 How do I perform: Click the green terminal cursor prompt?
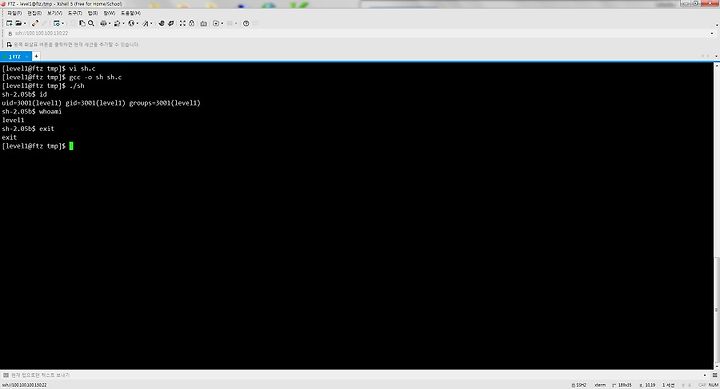[x=71, y=146]
